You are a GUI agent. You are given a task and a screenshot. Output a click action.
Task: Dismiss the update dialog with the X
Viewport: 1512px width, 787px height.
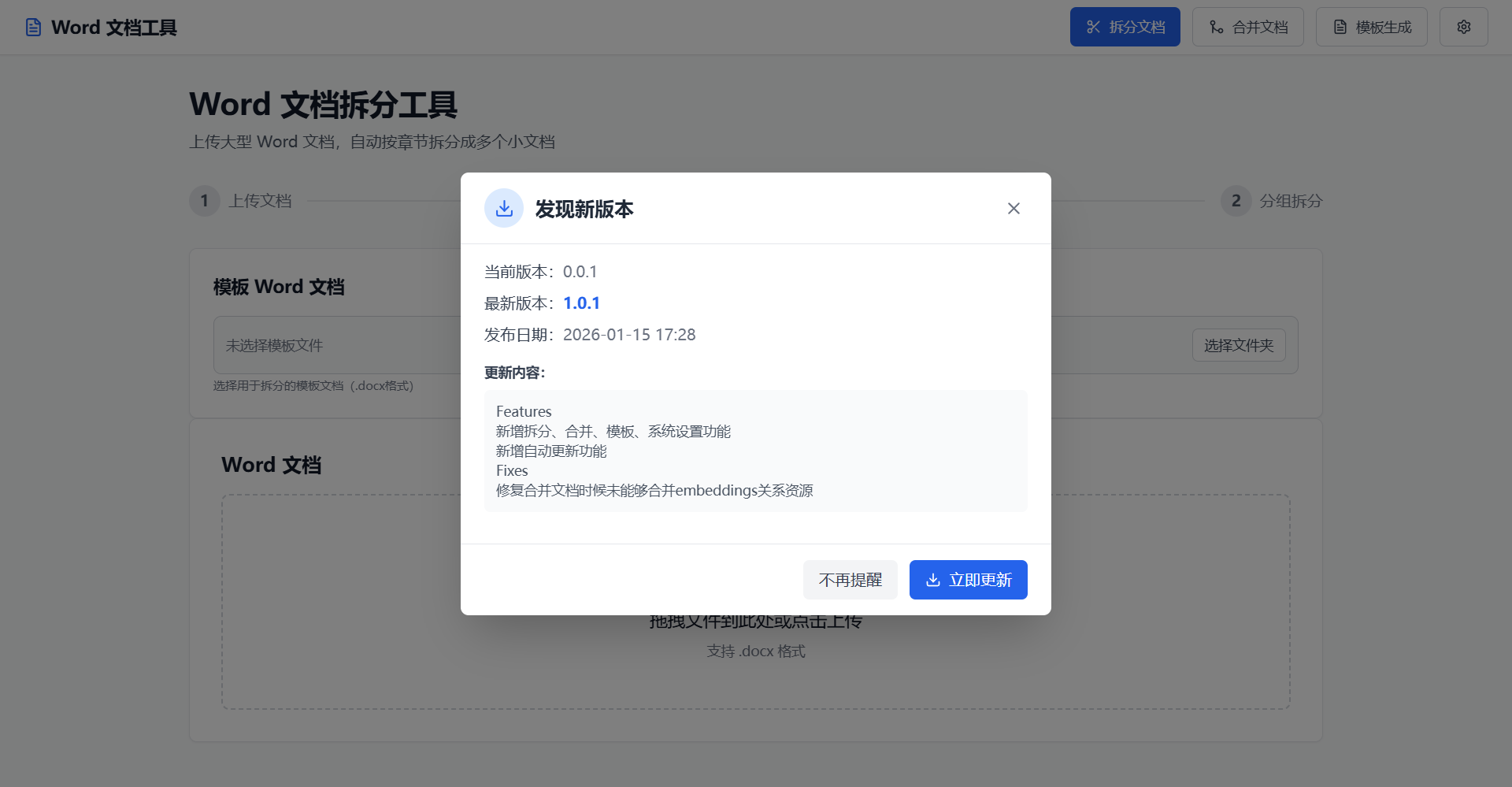[1014, 208]
